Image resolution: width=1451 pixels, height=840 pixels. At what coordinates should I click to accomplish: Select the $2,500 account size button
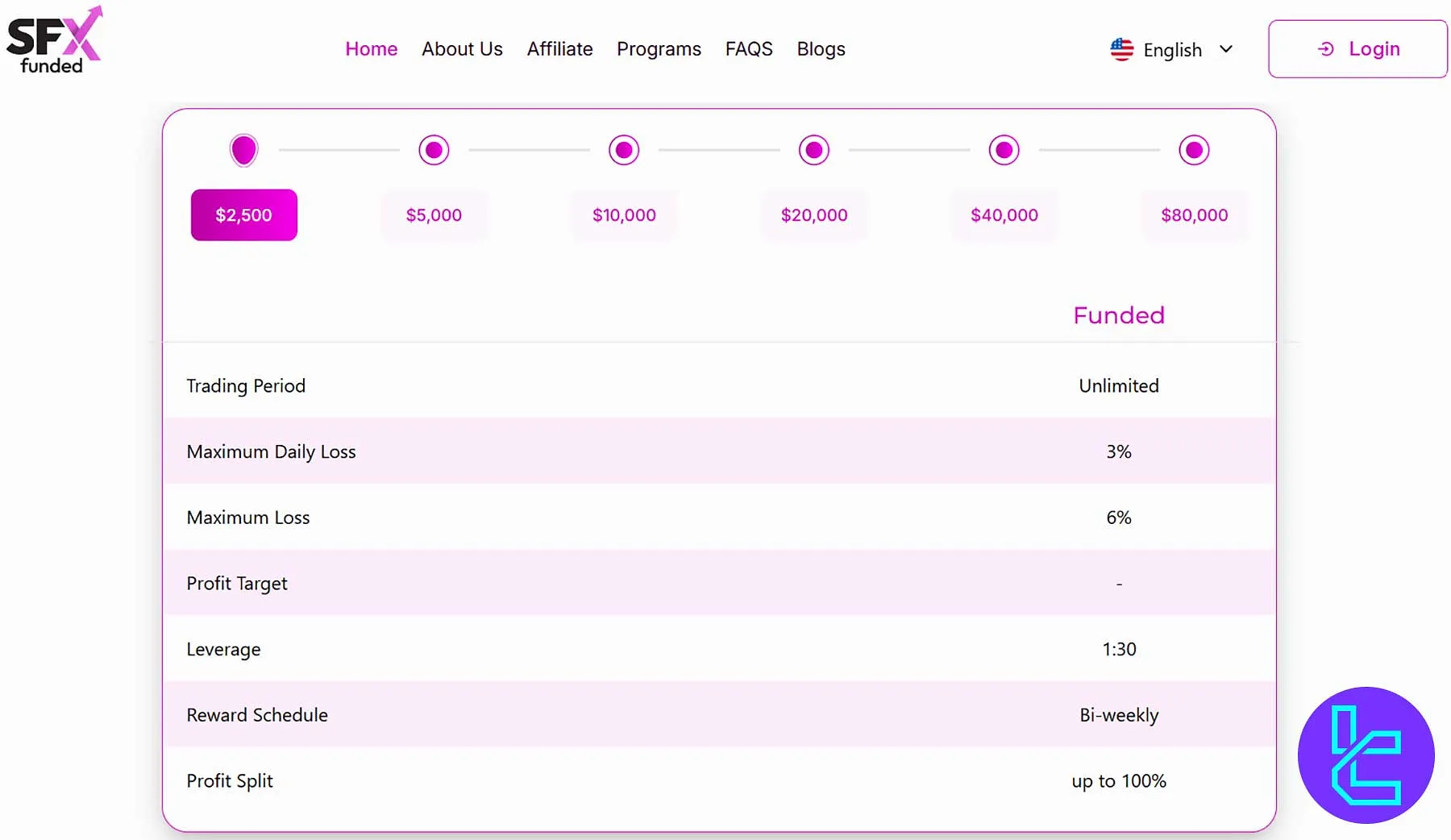pos(243,214)
